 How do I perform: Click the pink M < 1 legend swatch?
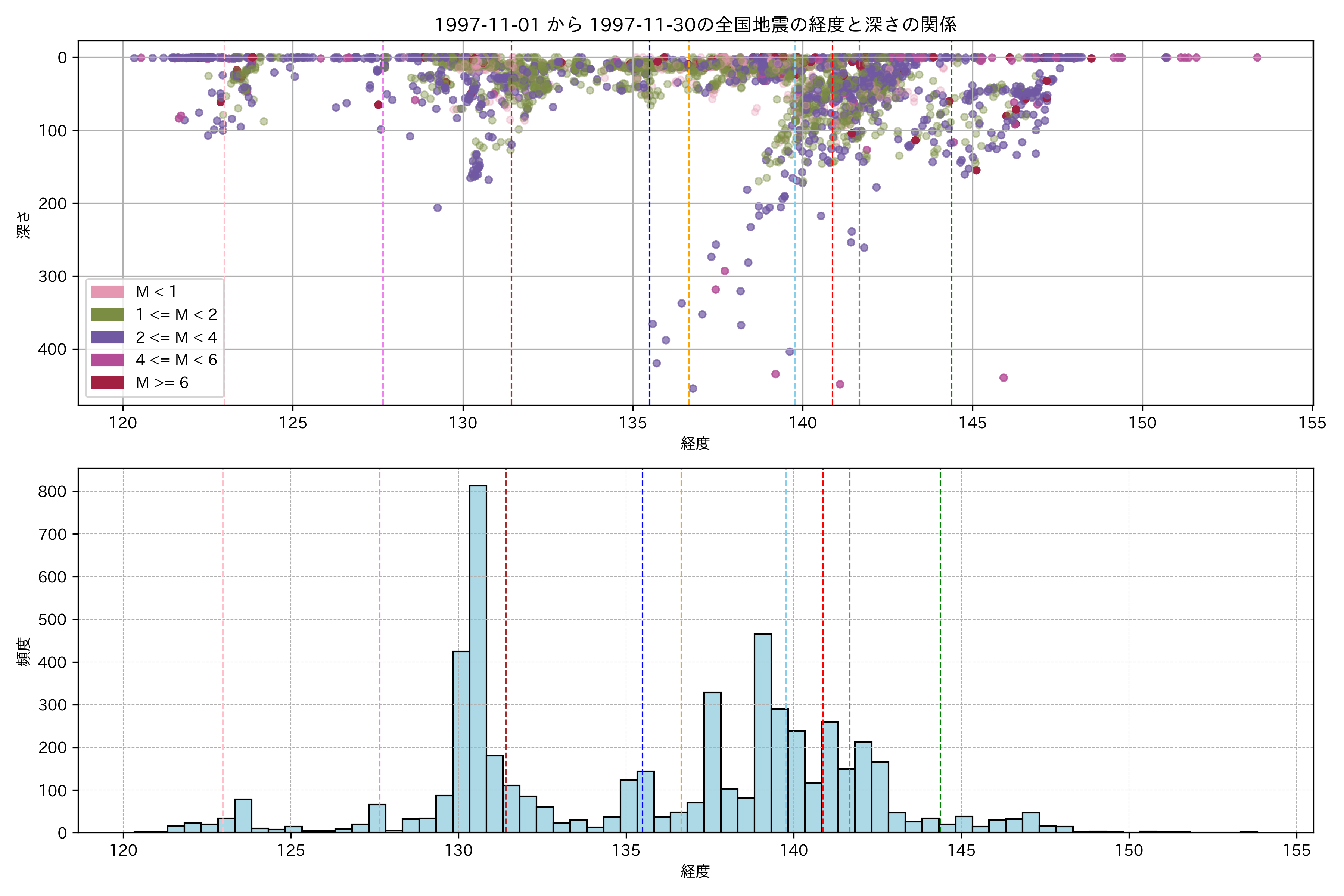108,292
